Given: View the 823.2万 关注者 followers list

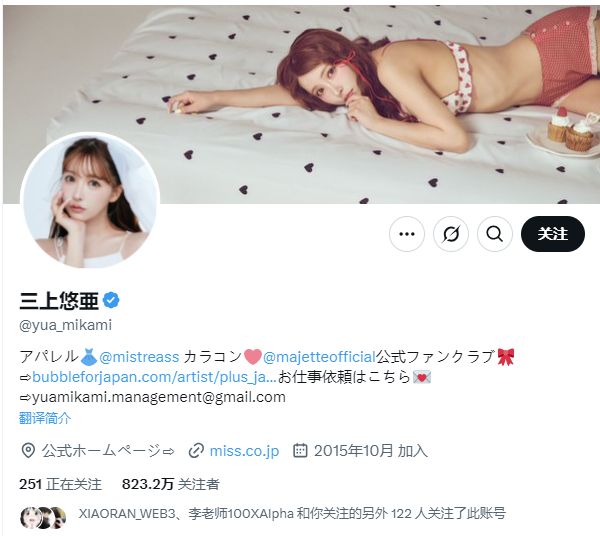Looking at the screenshot, I should [170, 484].
